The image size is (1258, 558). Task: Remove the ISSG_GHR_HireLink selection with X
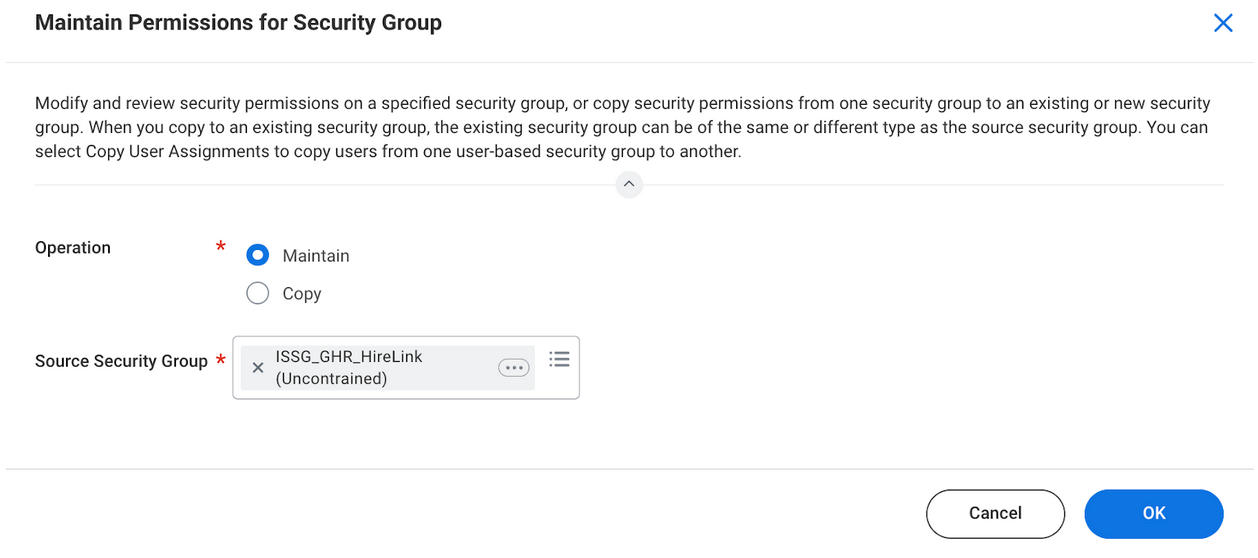[x=258, y=368]
